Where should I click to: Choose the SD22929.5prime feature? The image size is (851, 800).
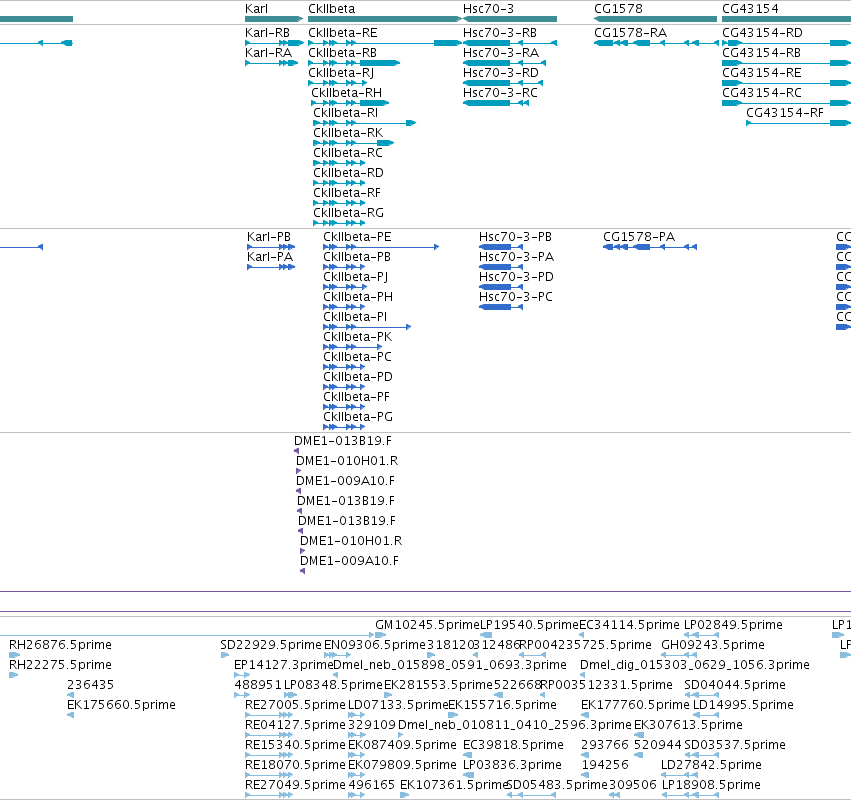[271, 645]
